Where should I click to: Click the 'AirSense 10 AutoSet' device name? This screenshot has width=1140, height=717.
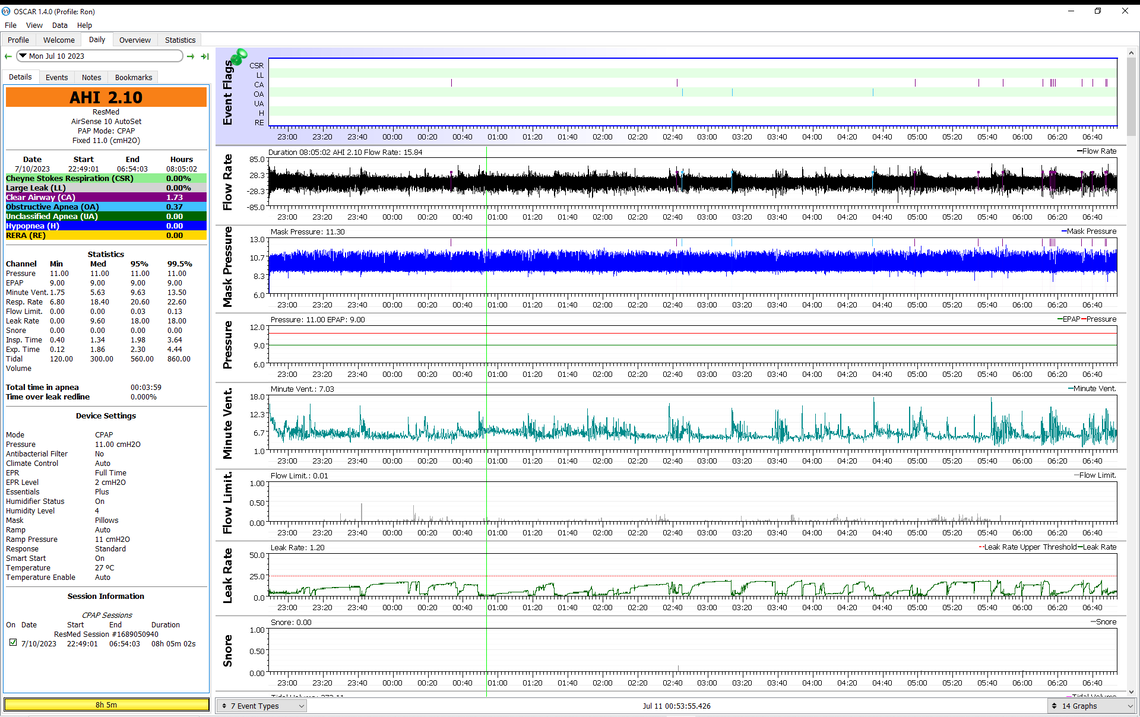pyautogui.click(x=106, y=121)
